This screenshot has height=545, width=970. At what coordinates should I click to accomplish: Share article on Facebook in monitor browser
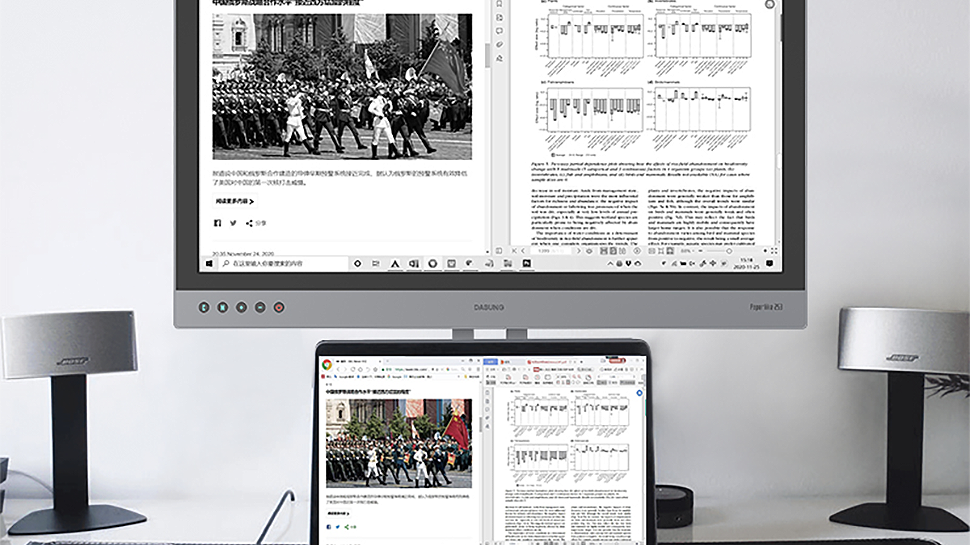(217, 223)
